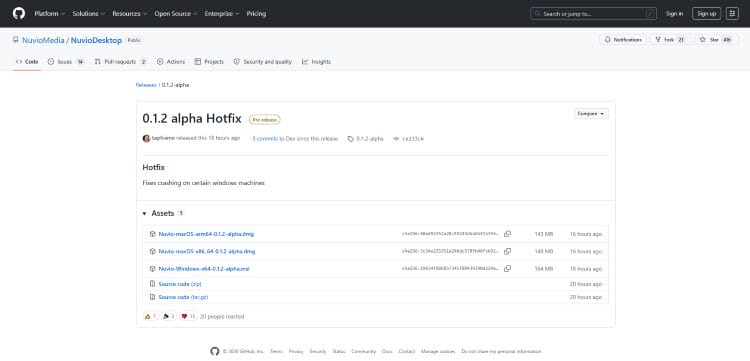Image resolution: width=750 pixels, height=361 pixels.
Task: Open the footer Terms link
Action: (x=276, y=351)
